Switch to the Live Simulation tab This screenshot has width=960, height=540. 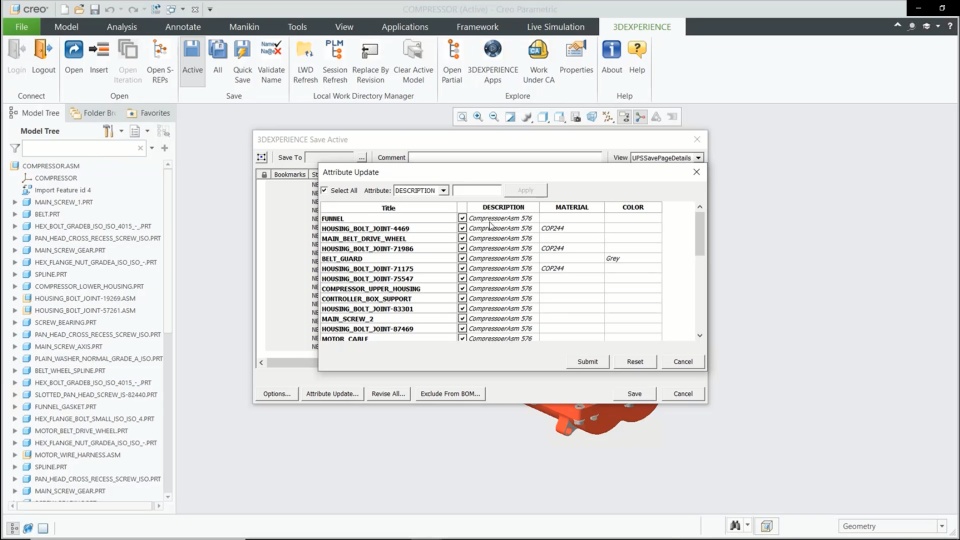[x=555, y=27]
